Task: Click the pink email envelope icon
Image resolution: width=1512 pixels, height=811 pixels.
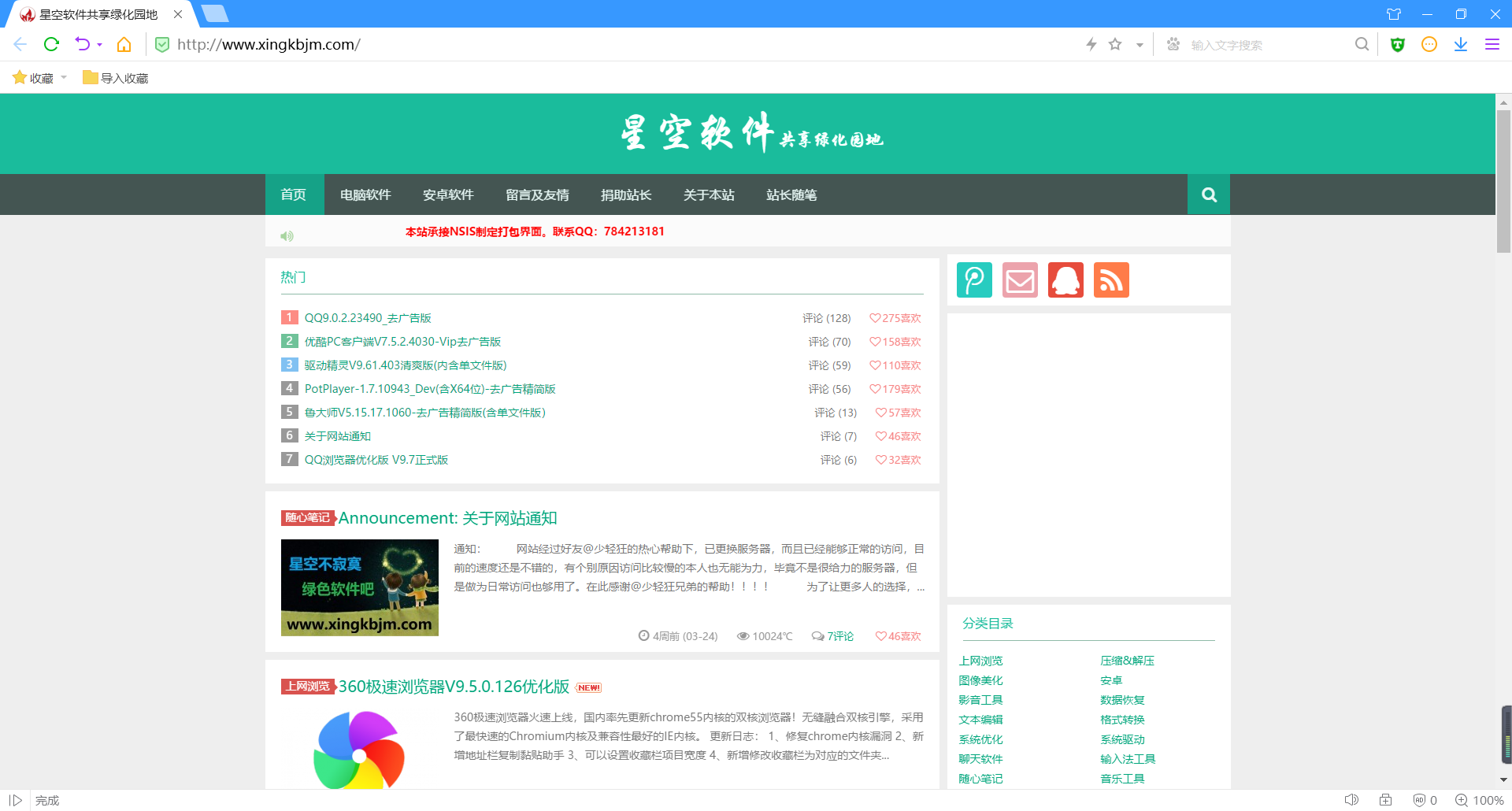Action: 1020,280
